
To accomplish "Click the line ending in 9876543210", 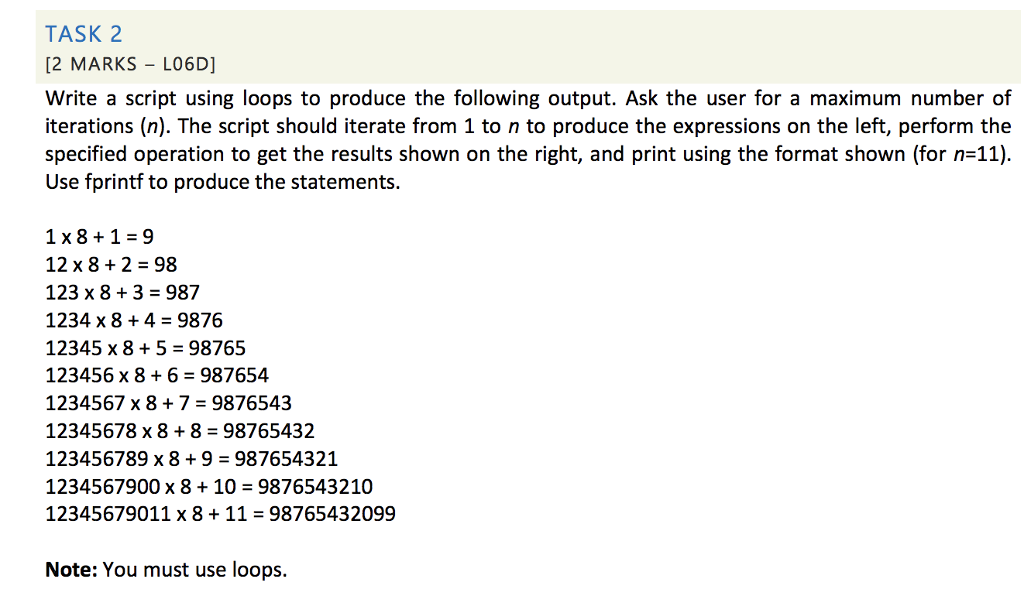I will (x=209, y=486).
